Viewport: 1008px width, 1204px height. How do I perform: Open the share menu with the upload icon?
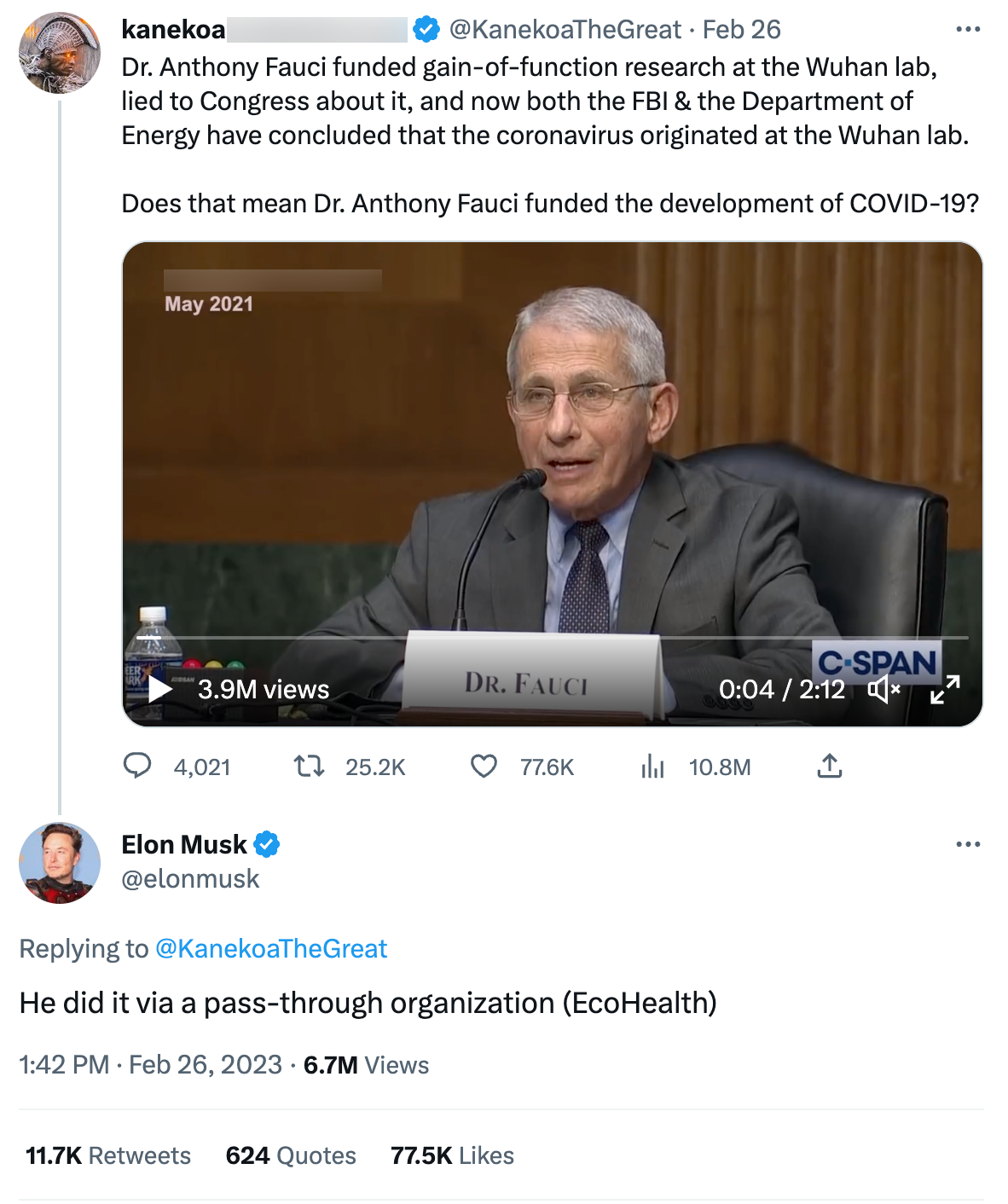[831, 766]
